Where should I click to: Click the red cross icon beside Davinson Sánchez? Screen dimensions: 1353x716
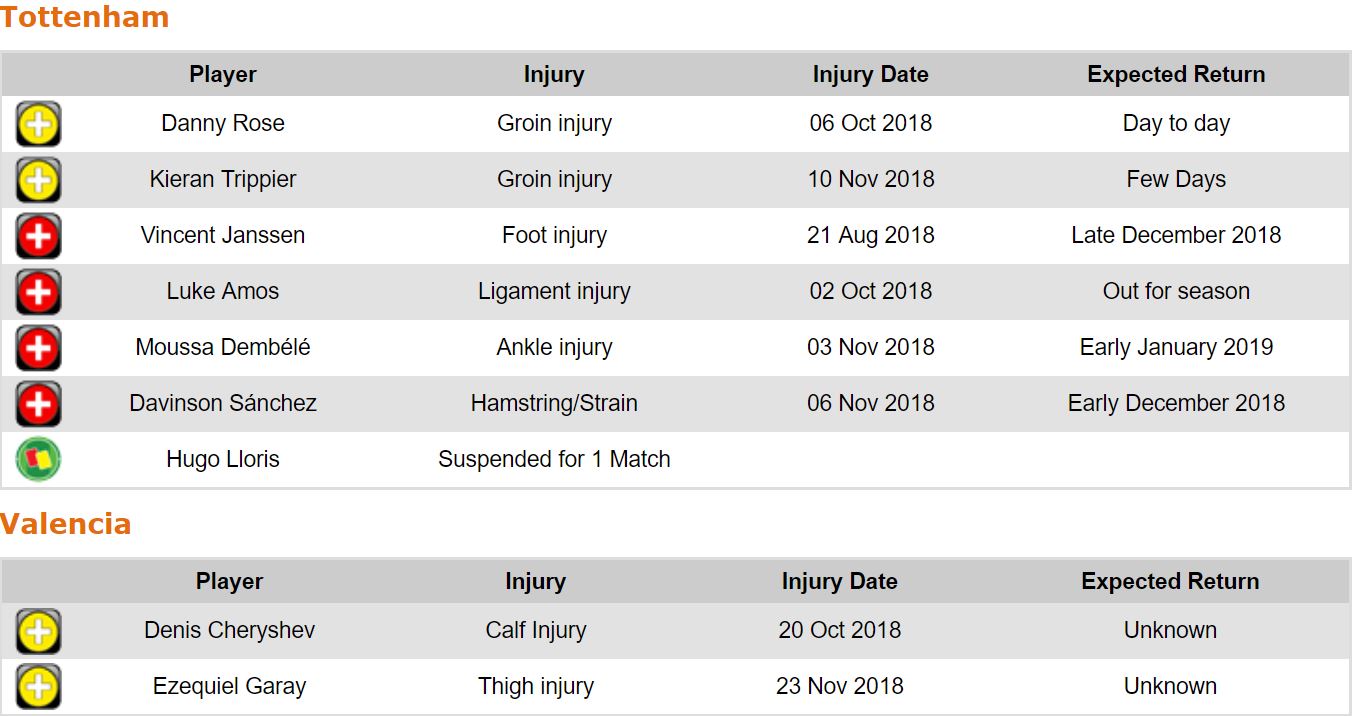click(39, 405)
